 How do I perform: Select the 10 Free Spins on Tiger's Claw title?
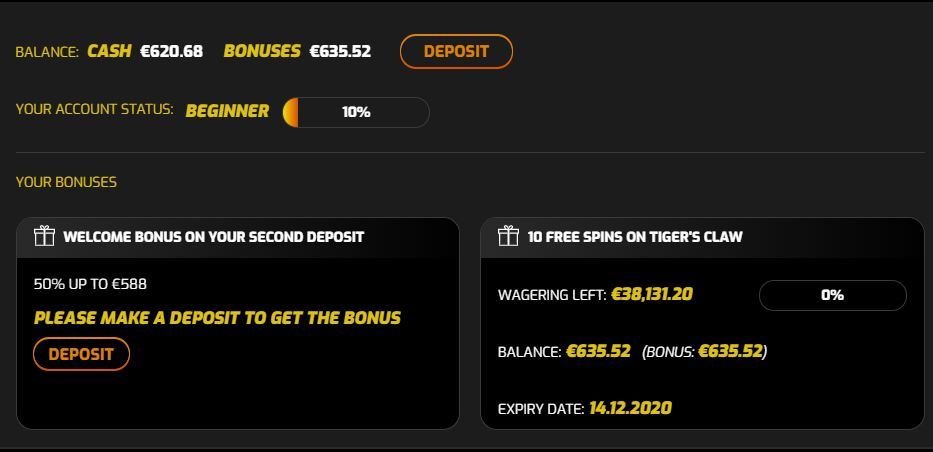(x=635, y=237)
